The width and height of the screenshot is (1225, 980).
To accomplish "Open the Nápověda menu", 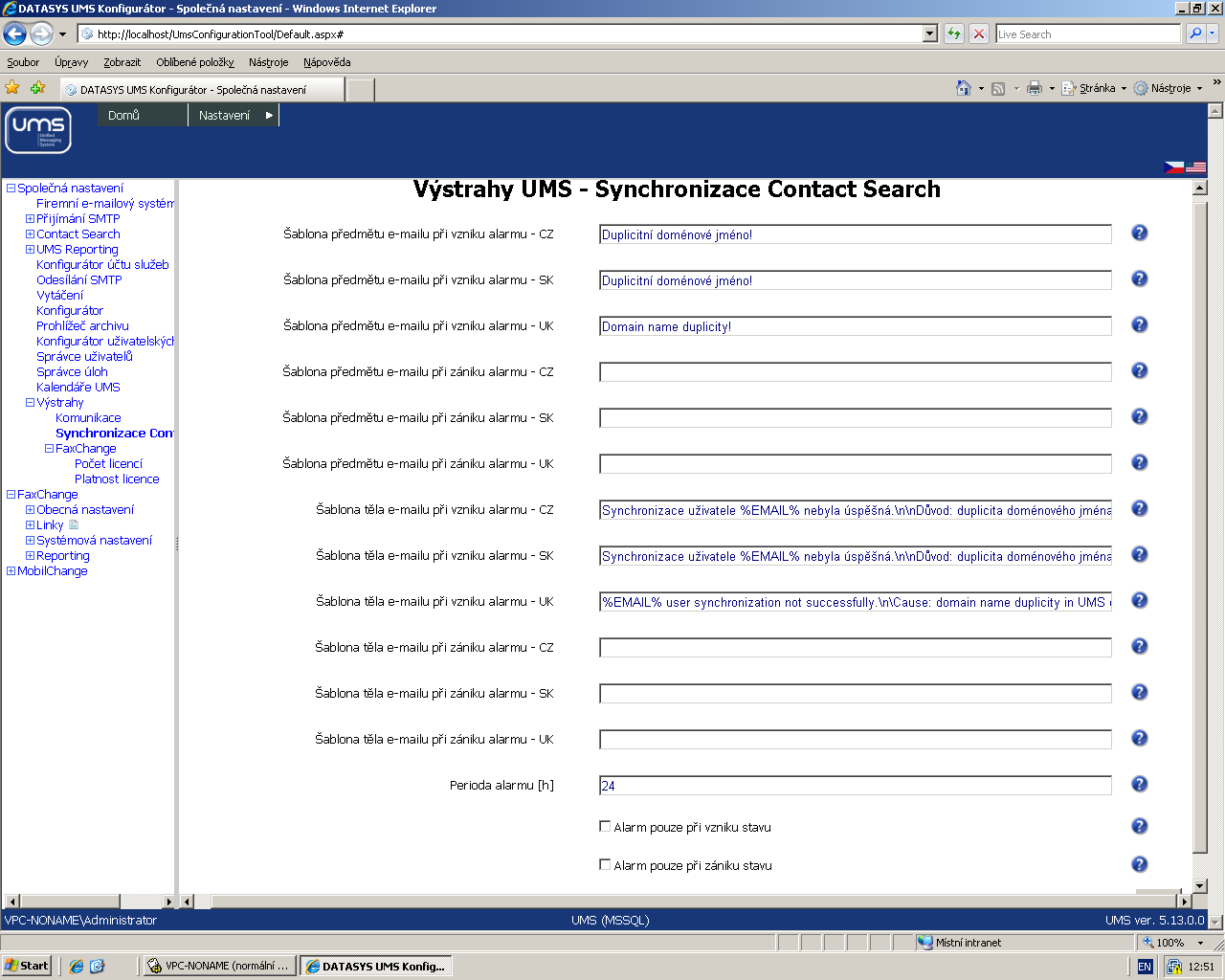I will pyautogui.click(x=327, y=62).
